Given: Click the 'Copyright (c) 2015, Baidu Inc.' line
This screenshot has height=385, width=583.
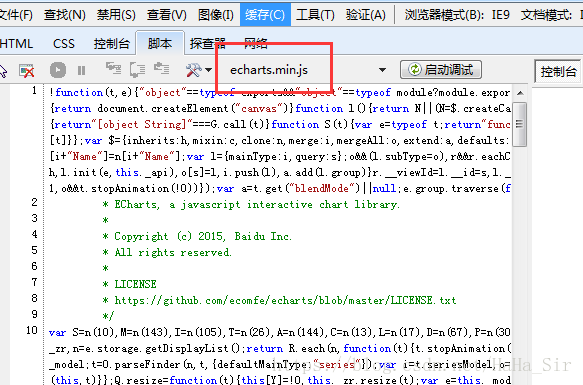Looking at the screenshot, I should pos(203,236).
